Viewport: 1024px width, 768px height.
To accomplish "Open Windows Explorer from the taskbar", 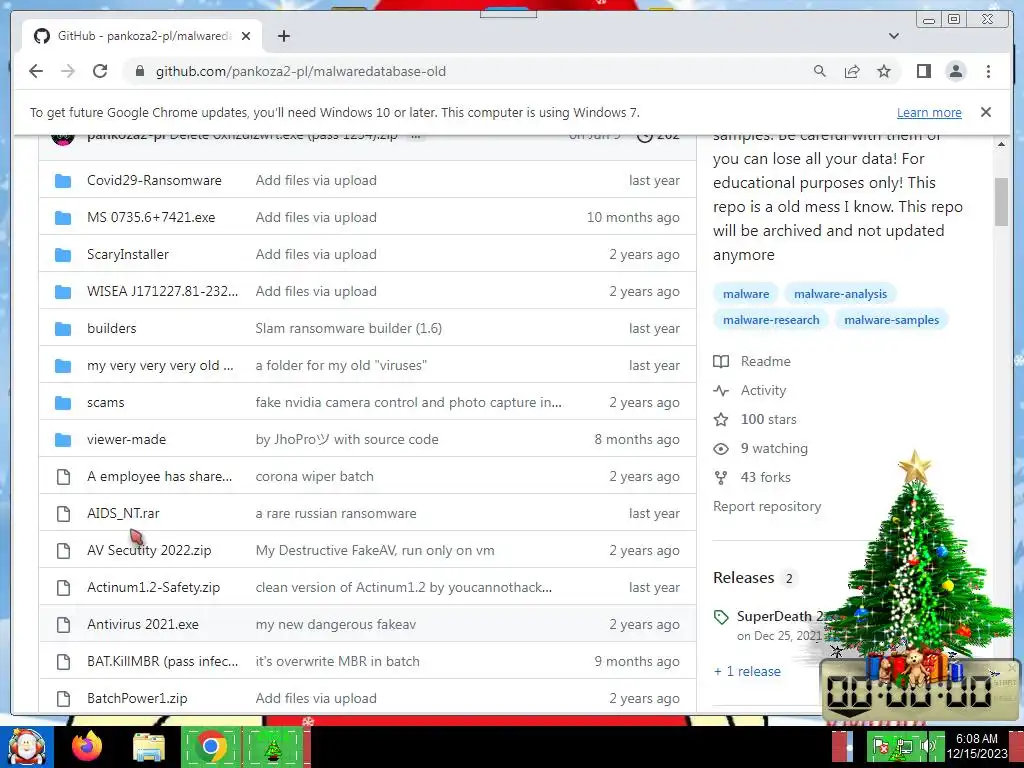I will (149, 747).
